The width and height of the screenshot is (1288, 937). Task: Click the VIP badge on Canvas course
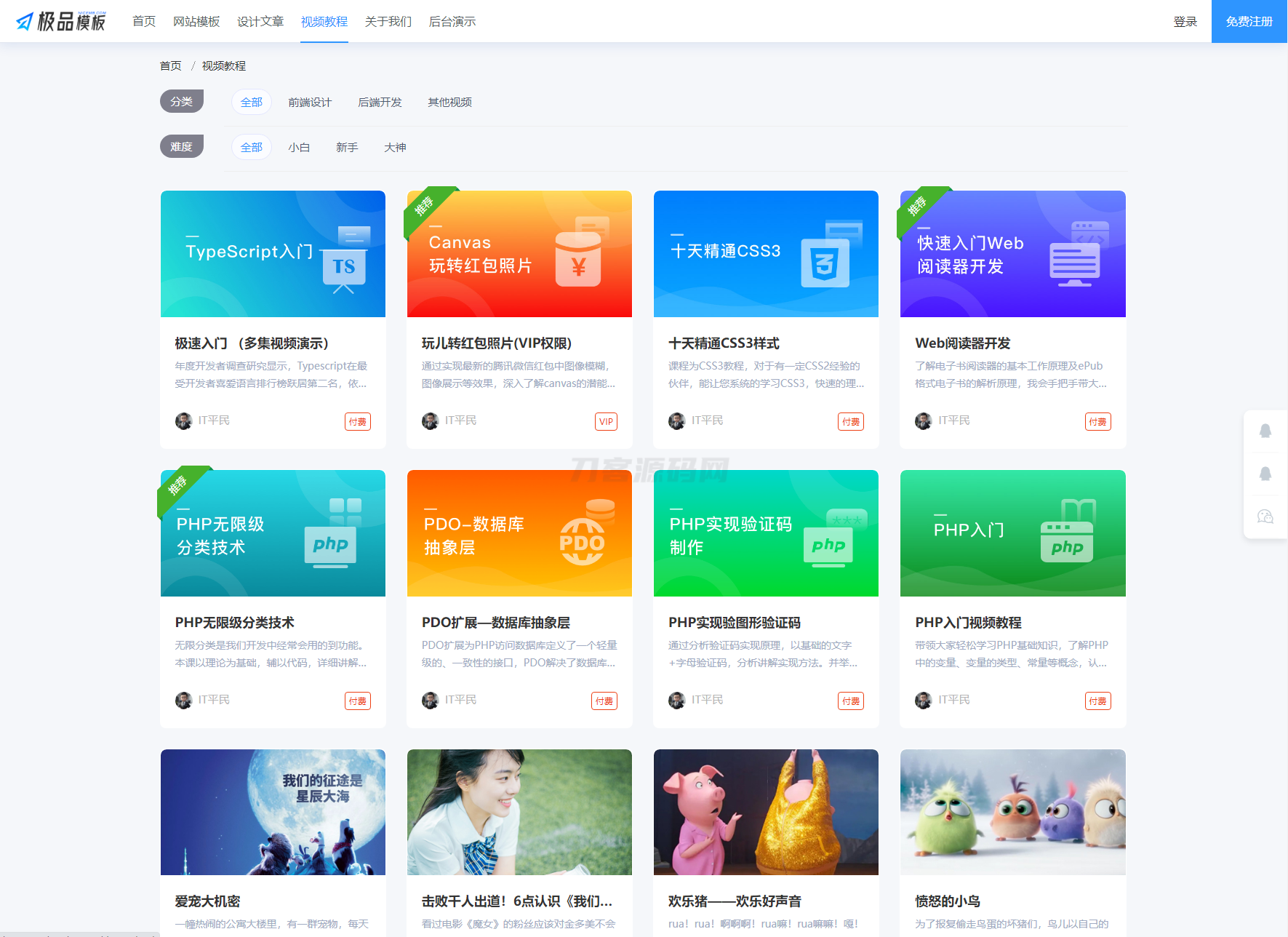click(x=605, y=421)
